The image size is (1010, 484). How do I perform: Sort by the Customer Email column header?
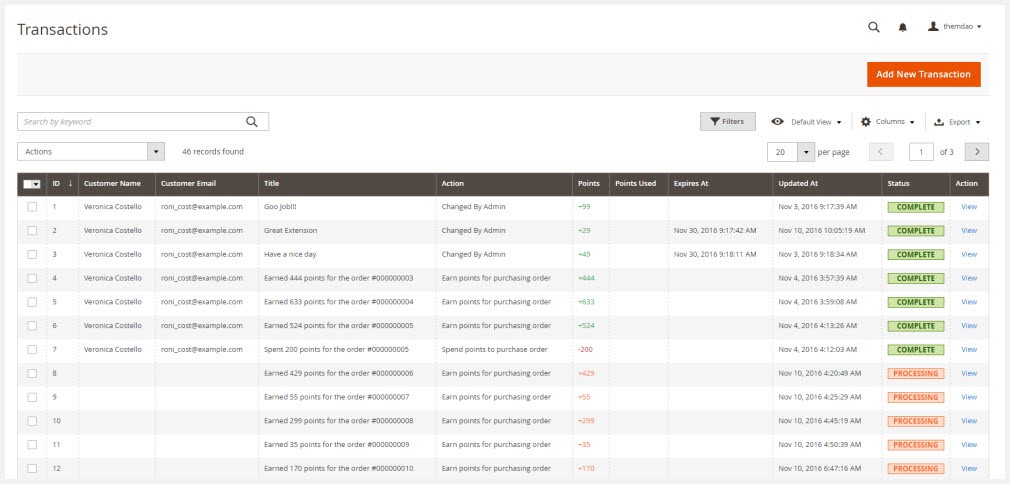206,184
